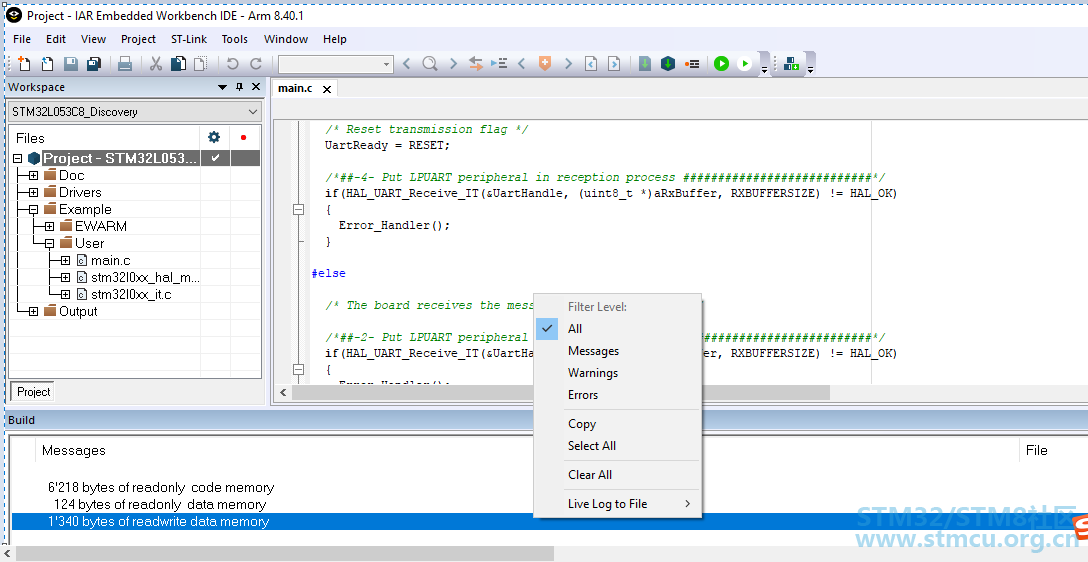Expand the main.c tree node

pyautogui.click(x=65, y=260)
